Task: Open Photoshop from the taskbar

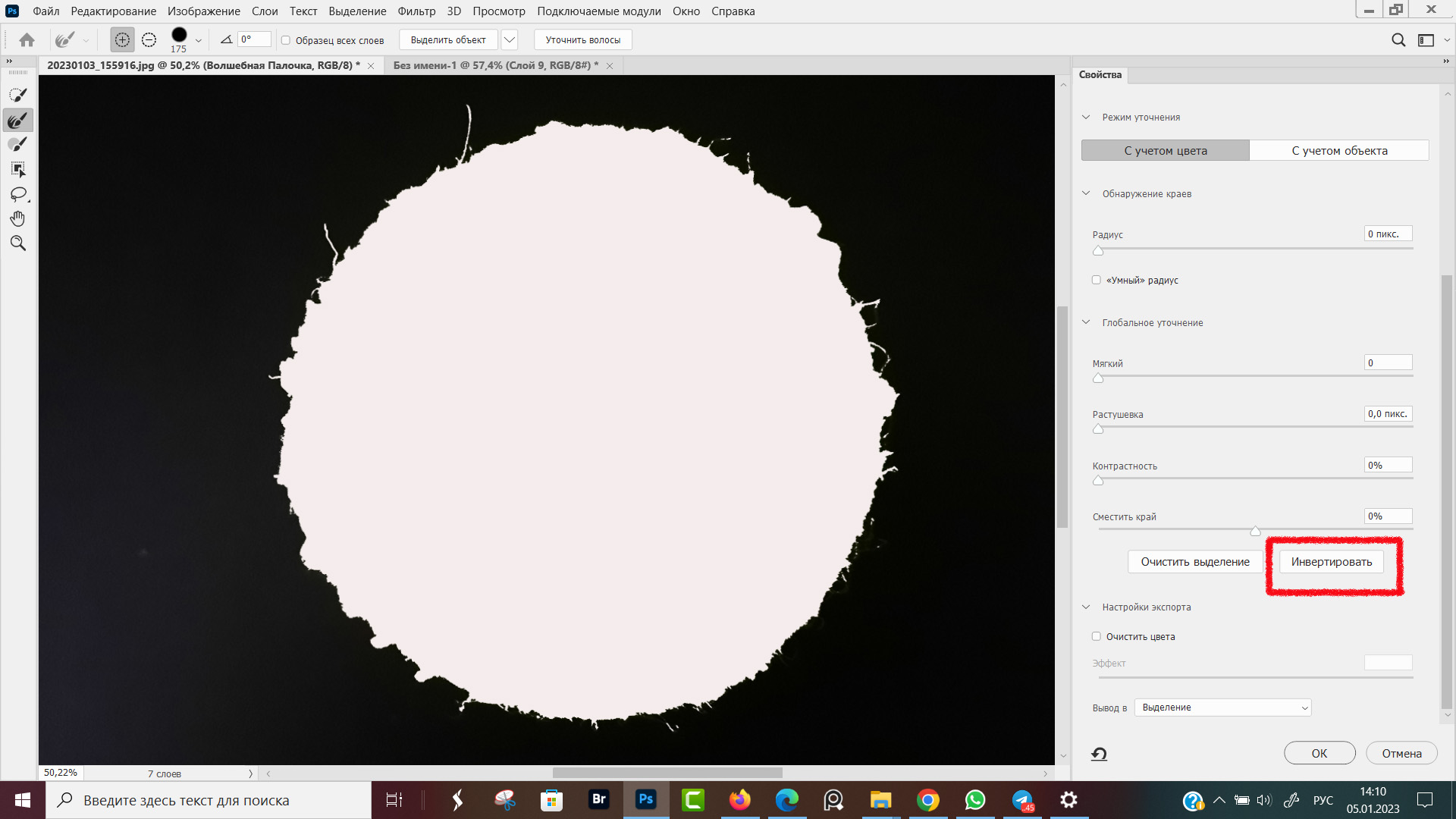Action: (x=646, y=799)
